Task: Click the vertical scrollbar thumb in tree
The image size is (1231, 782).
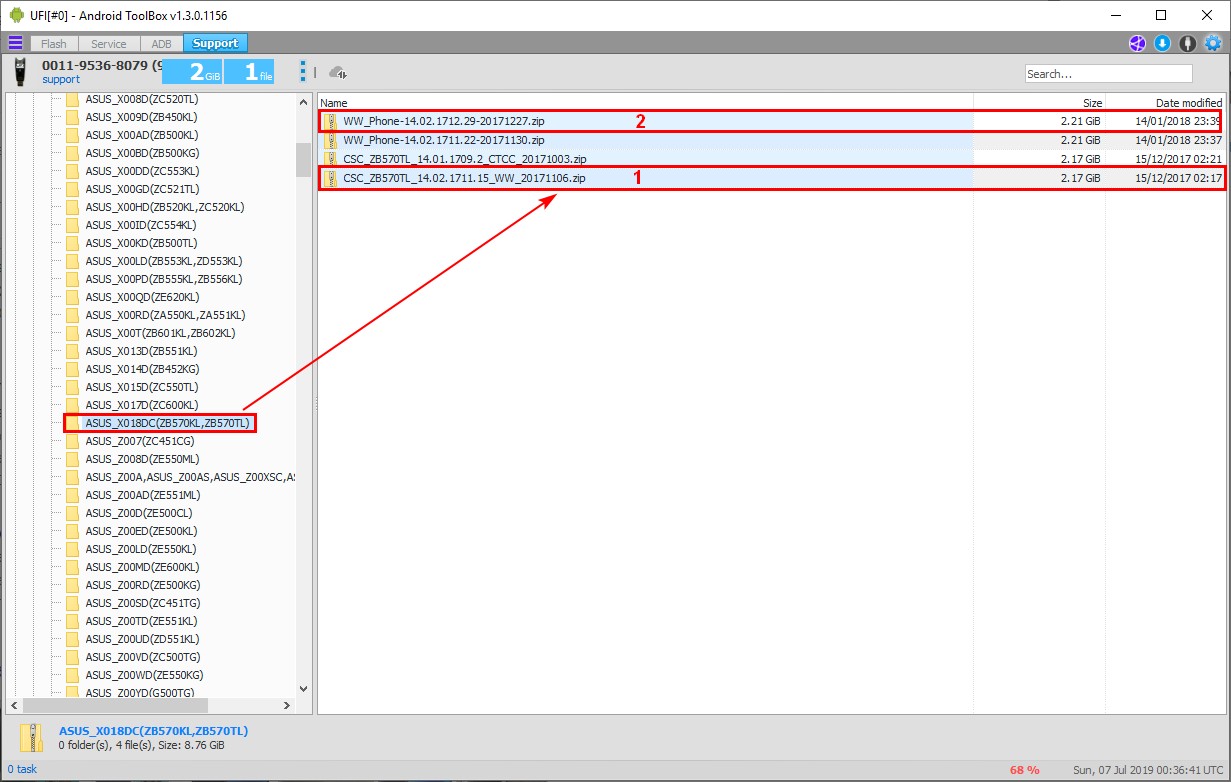Action: [x=304, y=160]
